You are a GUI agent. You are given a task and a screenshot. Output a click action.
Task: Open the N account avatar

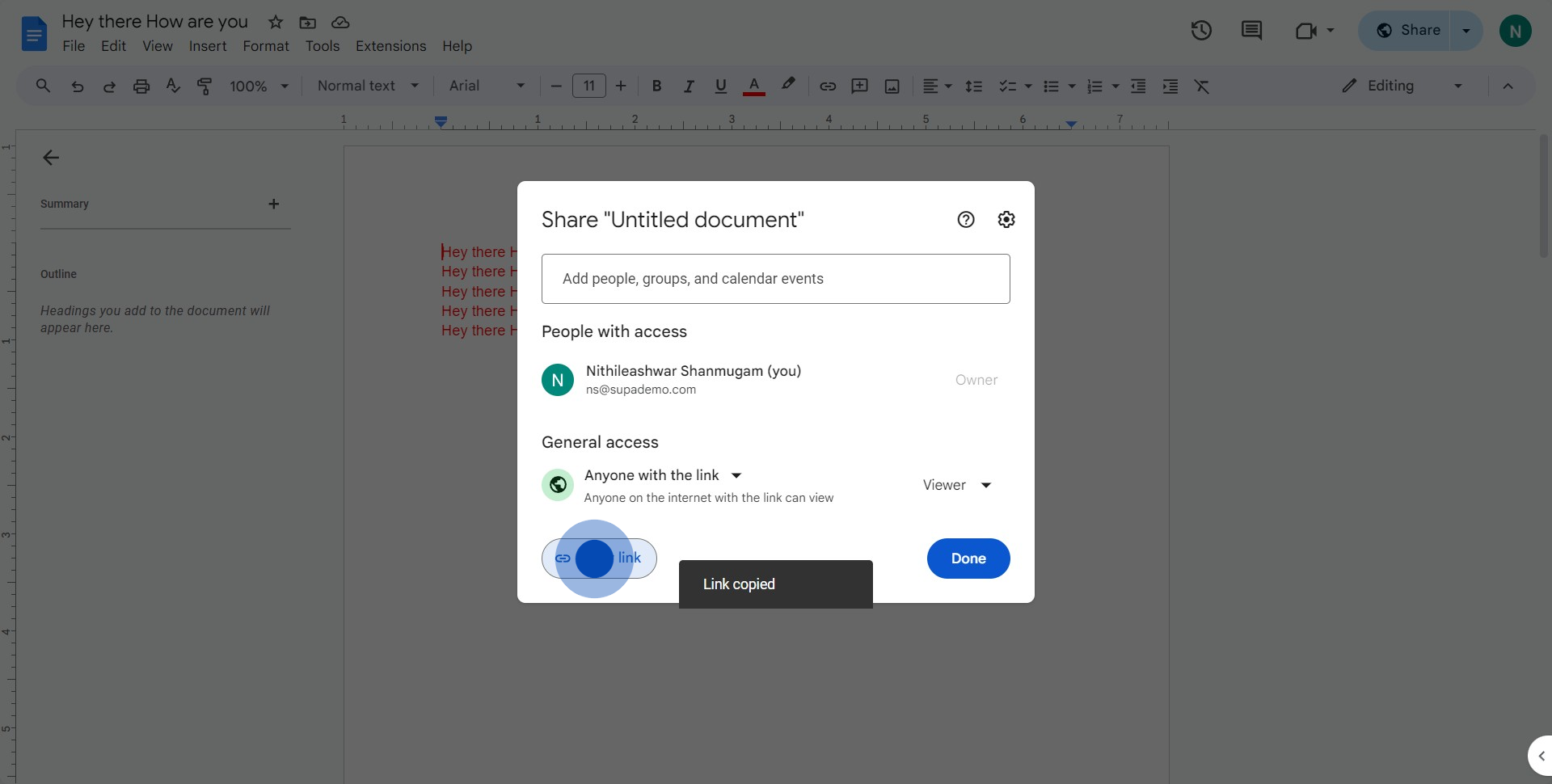tap(1515, 31)
